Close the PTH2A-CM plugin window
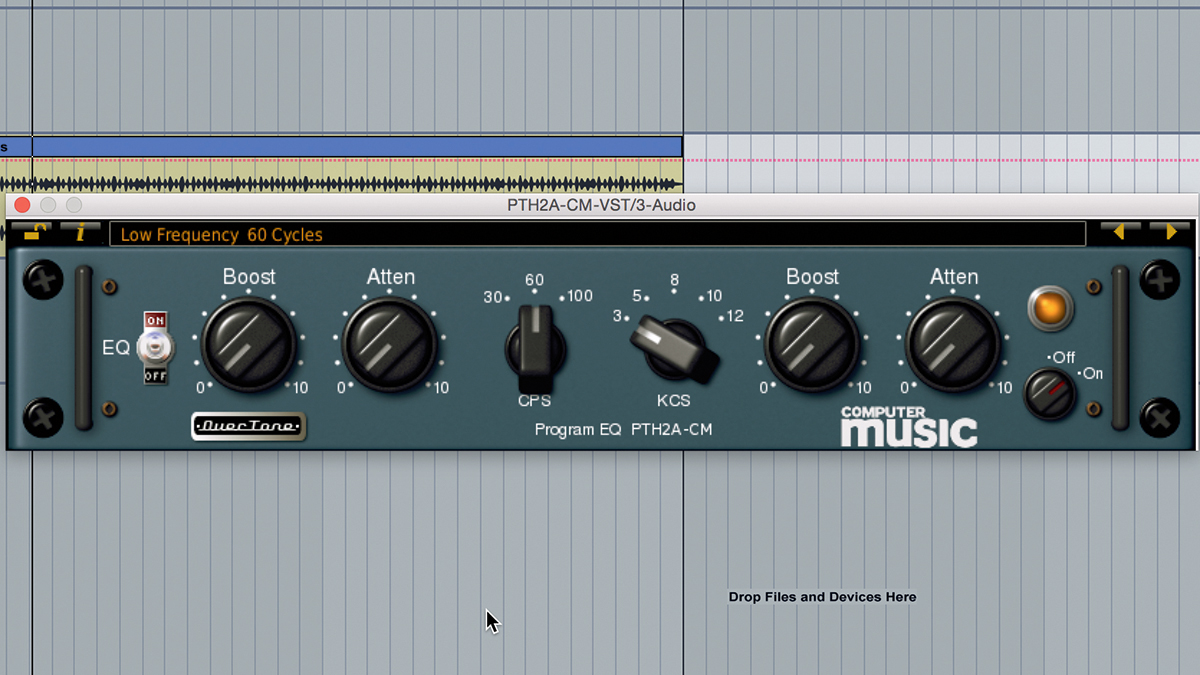The image size is (1200, 675). (x=22, y=205)
